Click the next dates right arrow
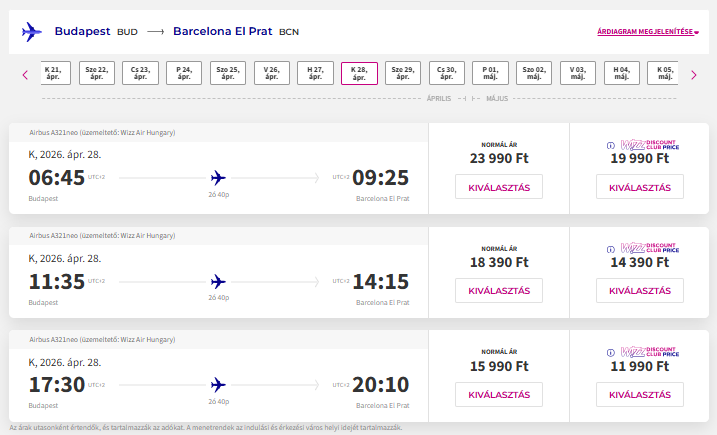717x435 pixels. pyautogui.click(x=693, y=74)
